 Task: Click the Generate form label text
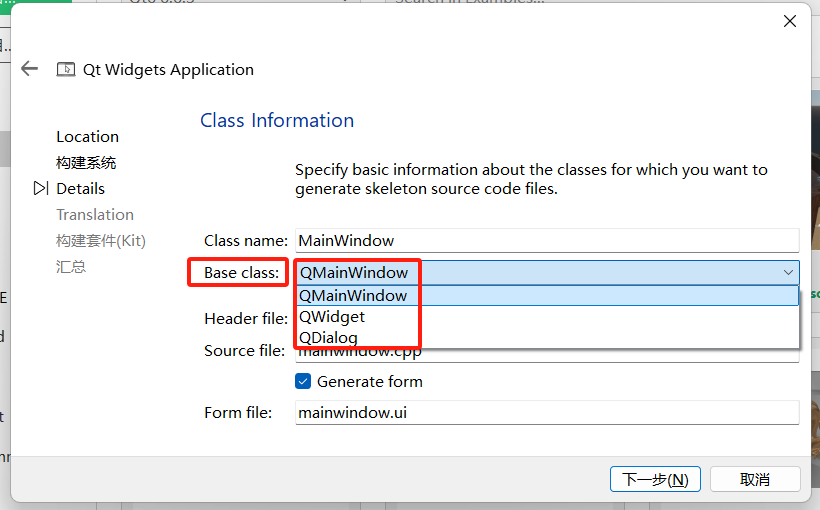click(x=370, y=381)
